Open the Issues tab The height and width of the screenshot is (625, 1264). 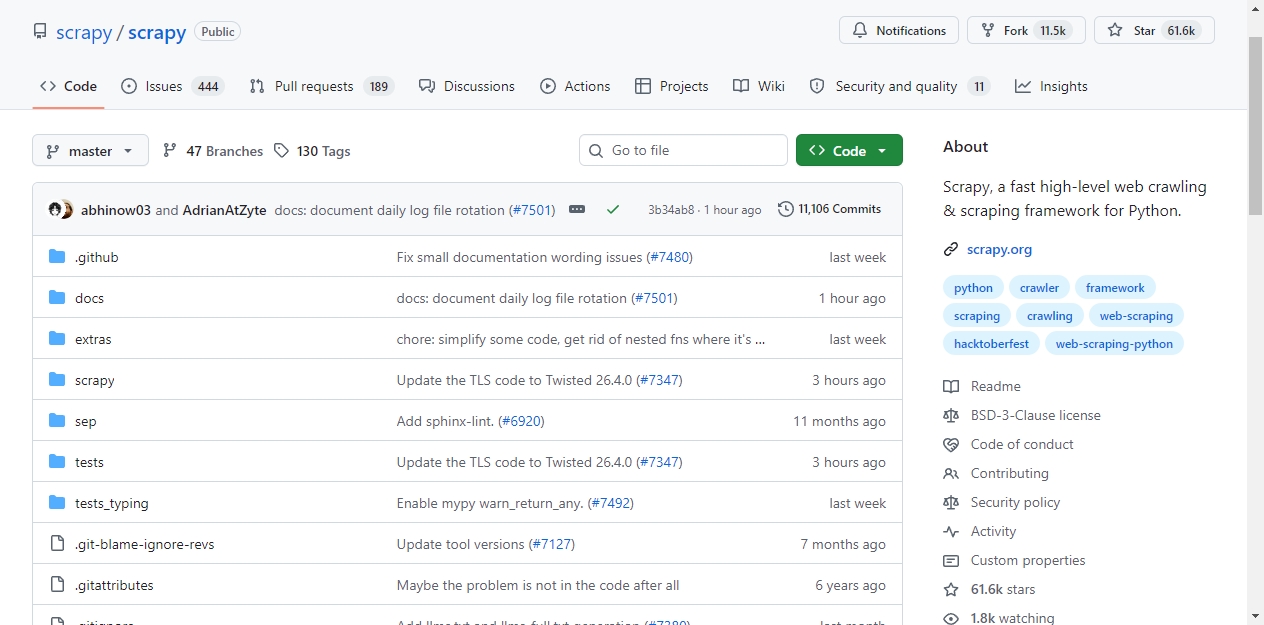(172, 86)
